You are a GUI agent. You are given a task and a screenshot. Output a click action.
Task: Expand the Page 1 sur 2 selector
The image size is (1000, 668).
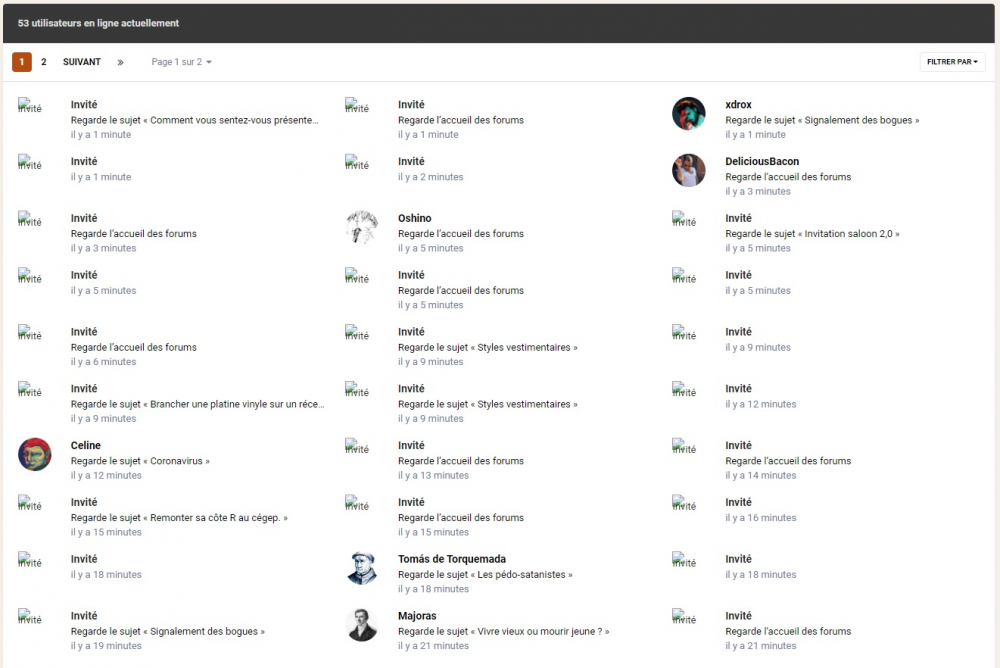181,62
